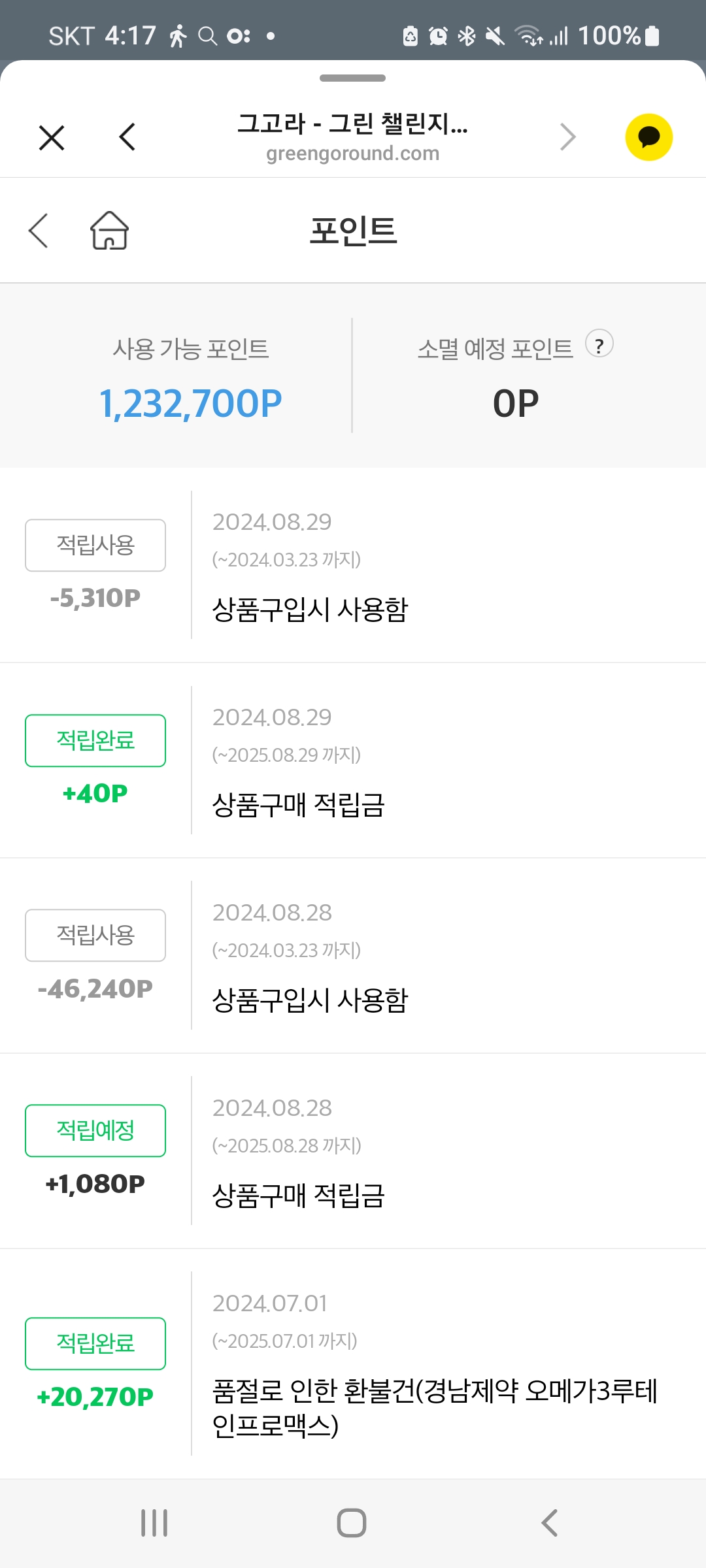
Task: Show help for 소멸 예정 포인트
Action: (599, 344)
